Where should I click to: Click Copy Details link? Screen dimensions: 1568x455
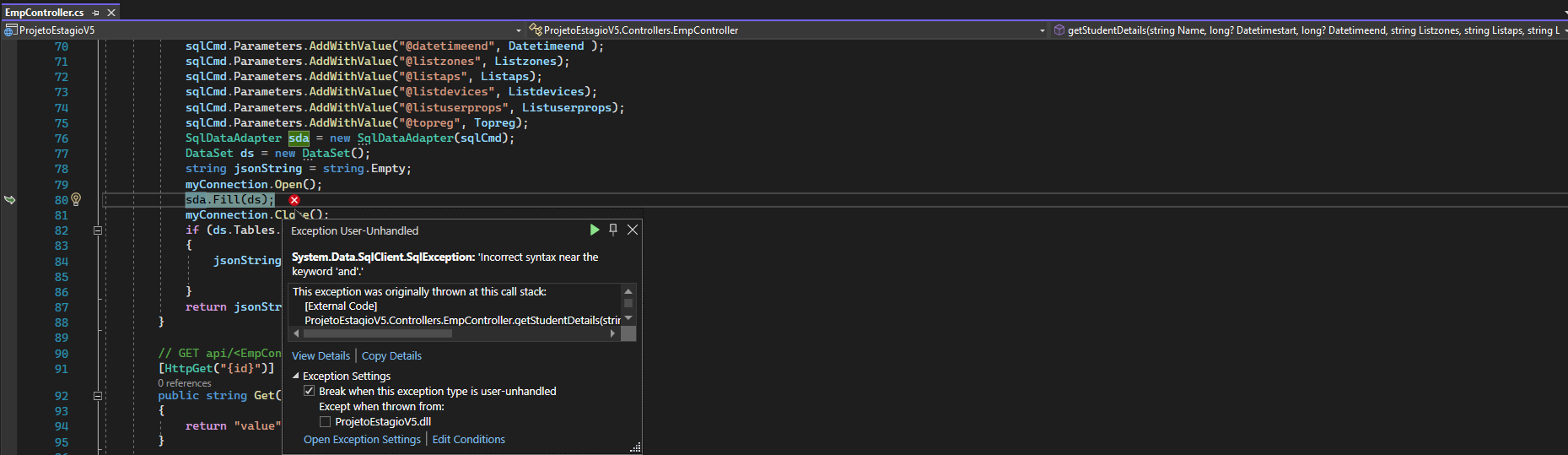pos(391,356)
